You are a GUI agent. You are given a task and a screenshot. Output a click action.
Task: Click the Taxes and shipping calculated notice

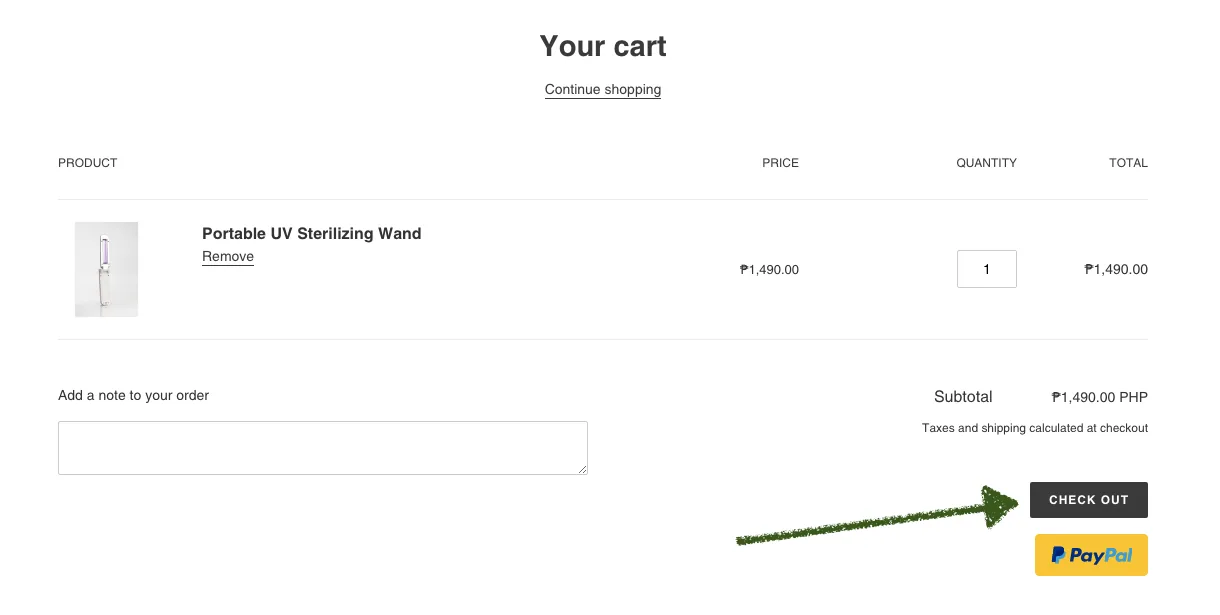(x=1035, y=428)
